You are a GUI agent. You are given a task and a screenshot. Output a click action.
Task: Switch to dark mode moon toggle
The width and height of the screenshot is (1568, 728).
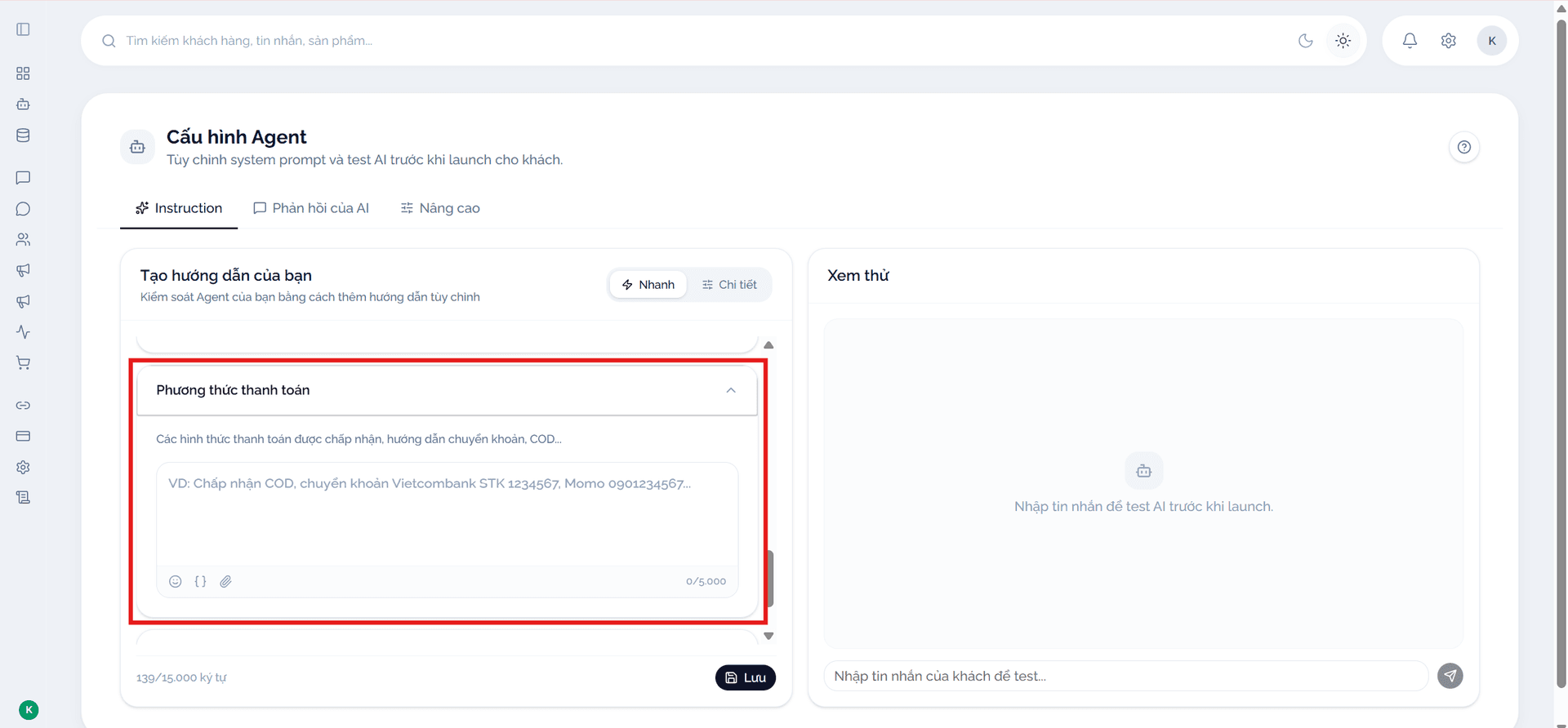[x=1306, y=41]
